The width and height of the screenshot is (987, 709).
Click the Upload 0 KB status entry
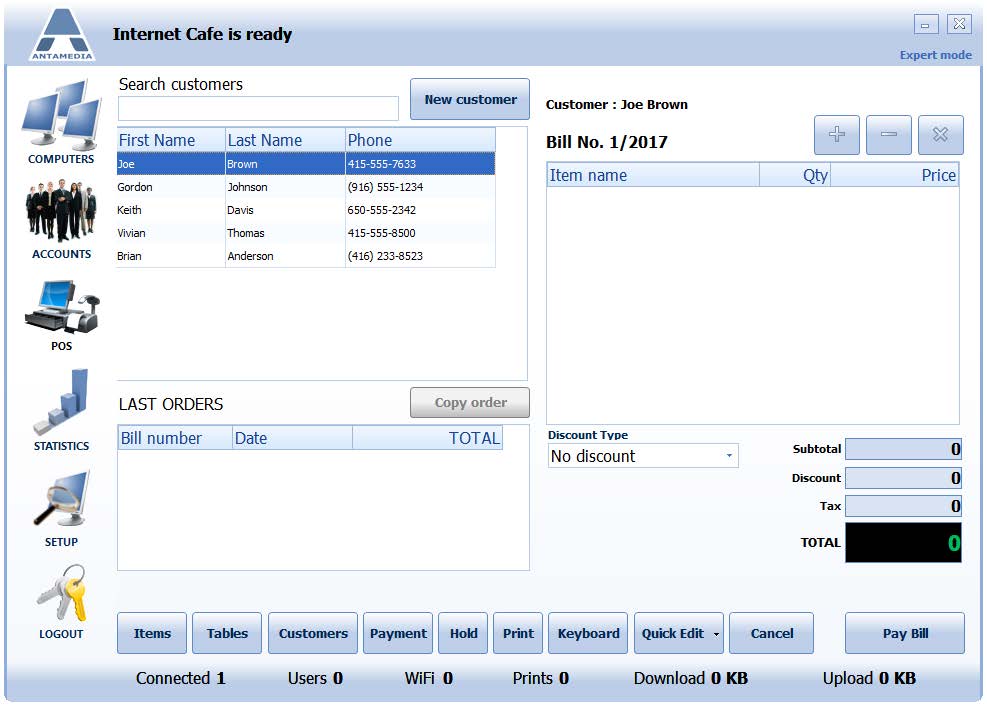click(x=869, y=679)
